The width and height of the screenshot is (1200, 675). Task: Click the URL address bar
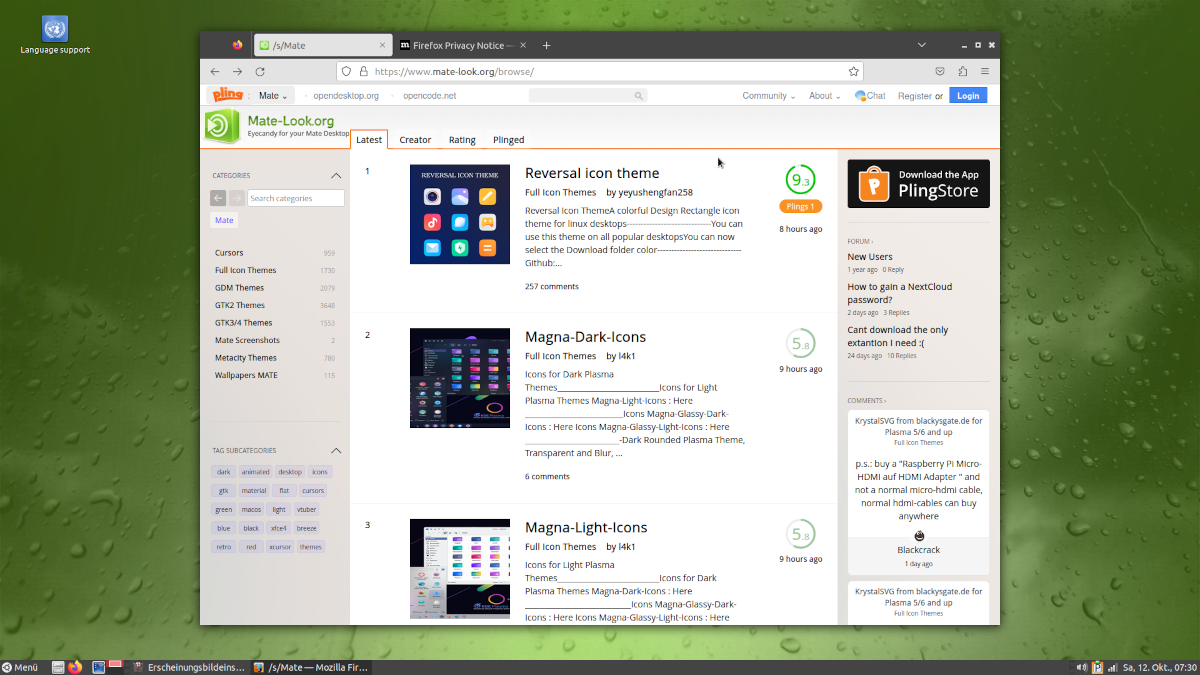600,72
